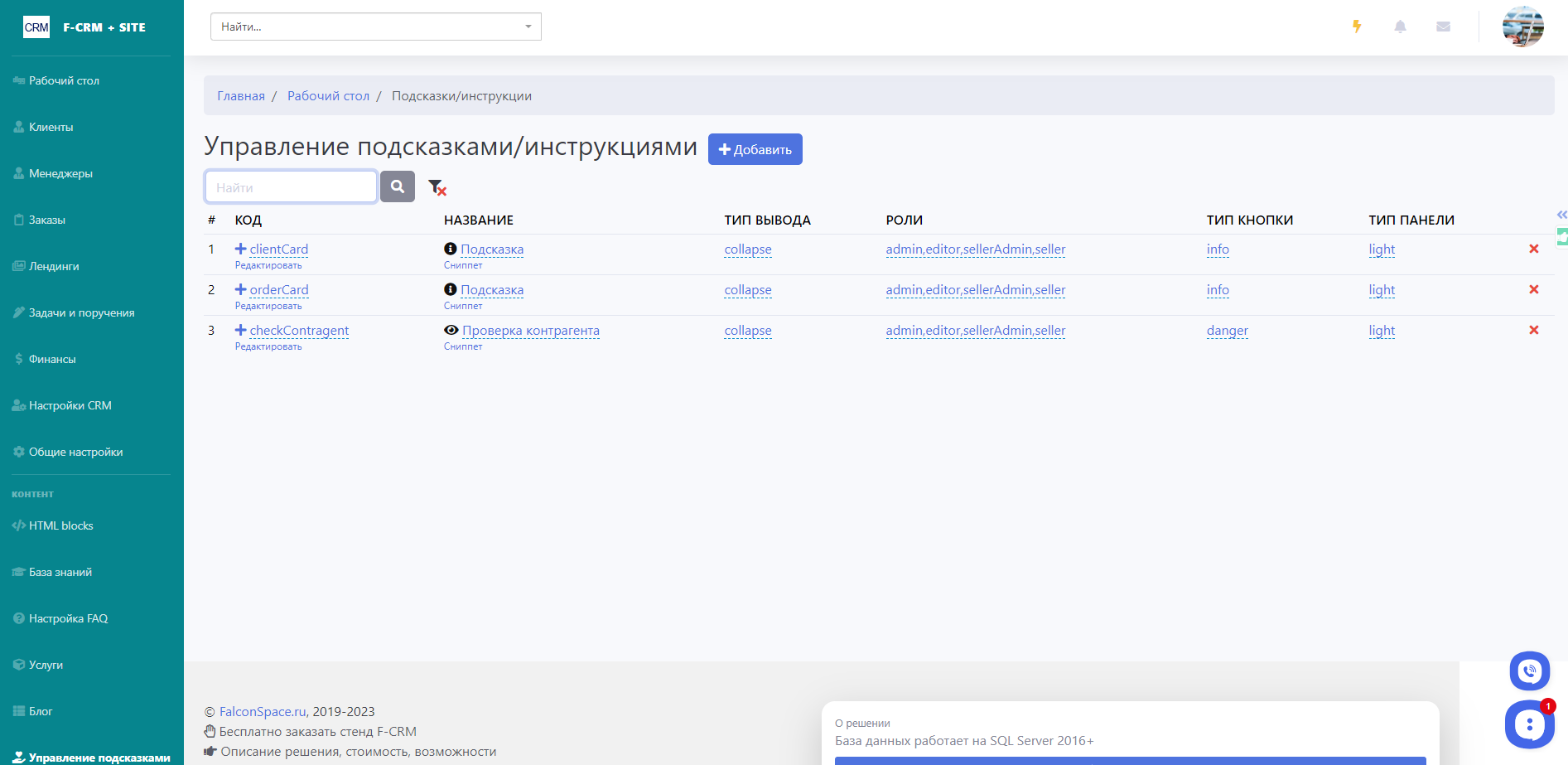Go to Настройки CRM in sidebar
Image resolution: width=1568 pixels, height=765 pixels.
point(70,405)
